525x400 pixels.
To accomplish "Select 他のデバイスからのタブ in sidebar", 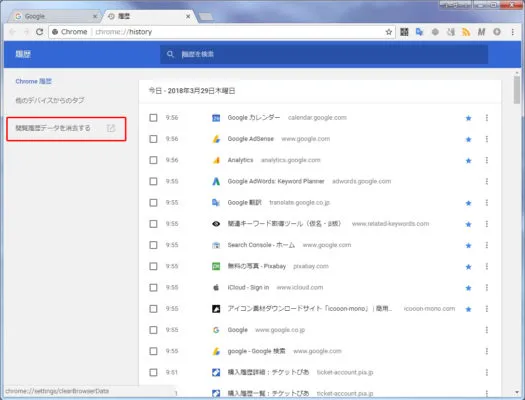I will click(50, 100).
